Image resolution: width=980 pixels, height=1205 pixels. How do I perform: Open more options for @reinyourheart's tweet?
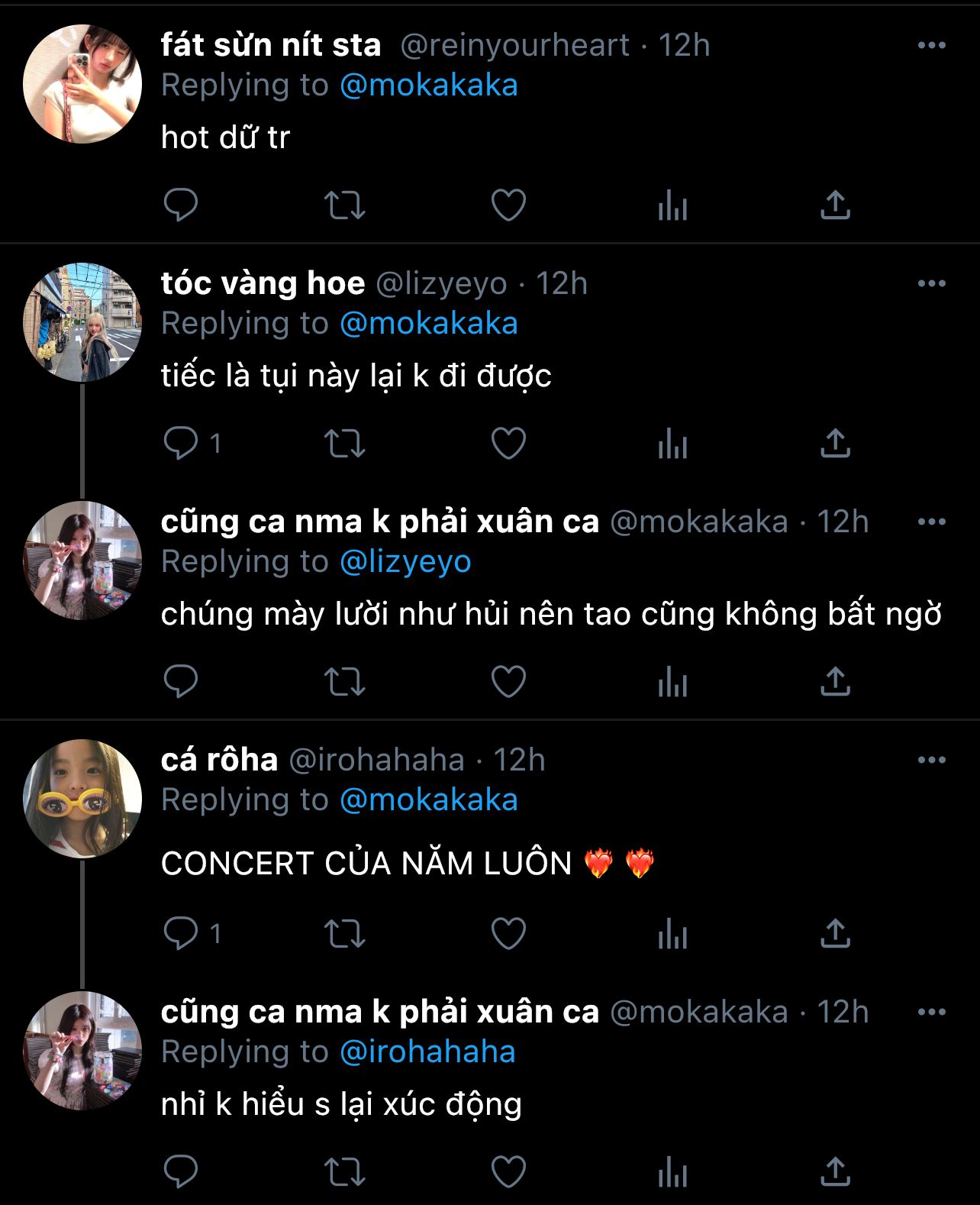pos(931,46)
